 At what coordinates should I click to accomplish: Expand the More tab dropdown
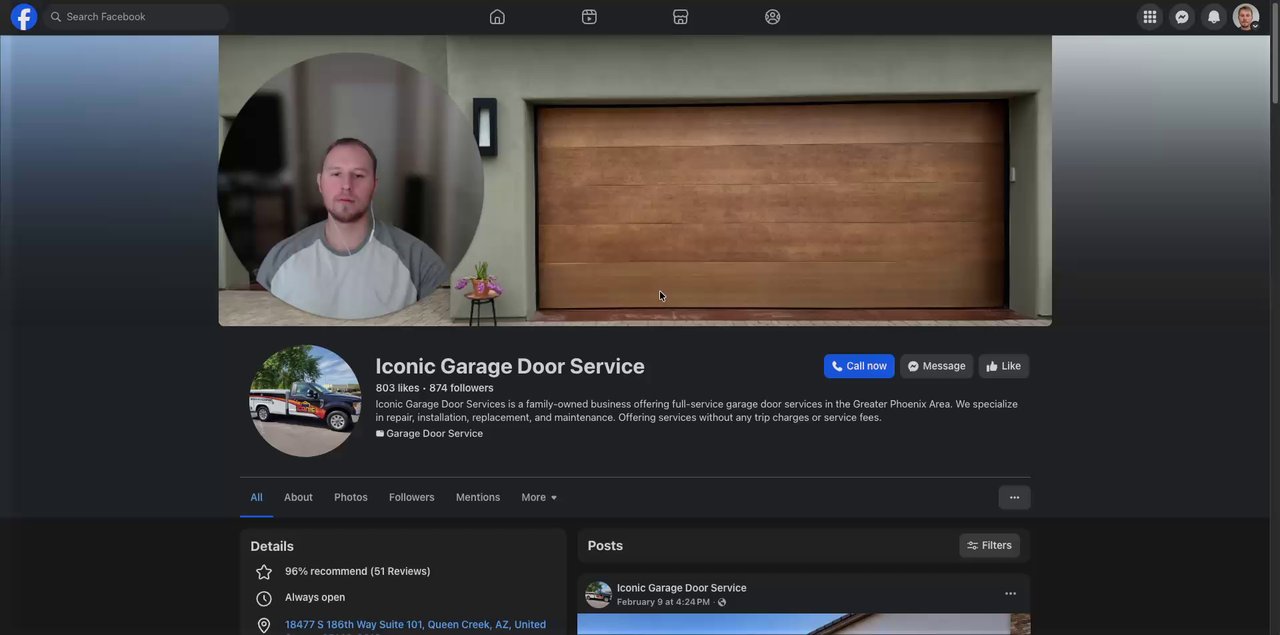tap(539, 497)
